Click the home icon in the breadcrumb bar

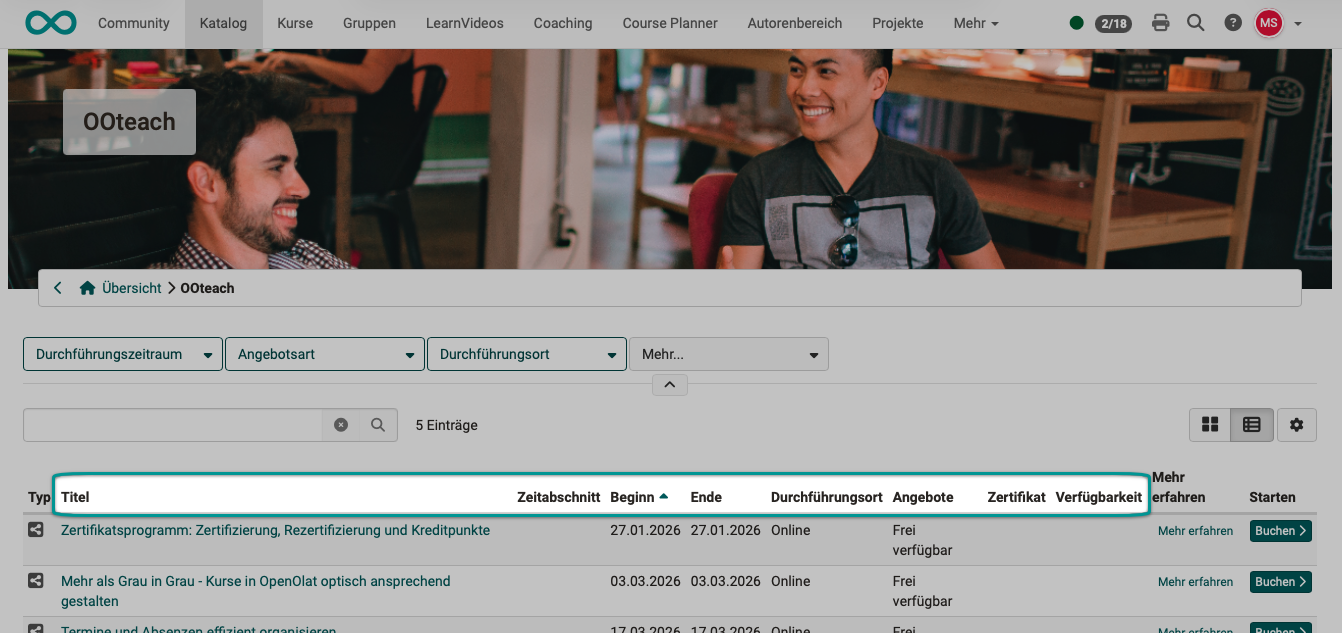[88, 287]
